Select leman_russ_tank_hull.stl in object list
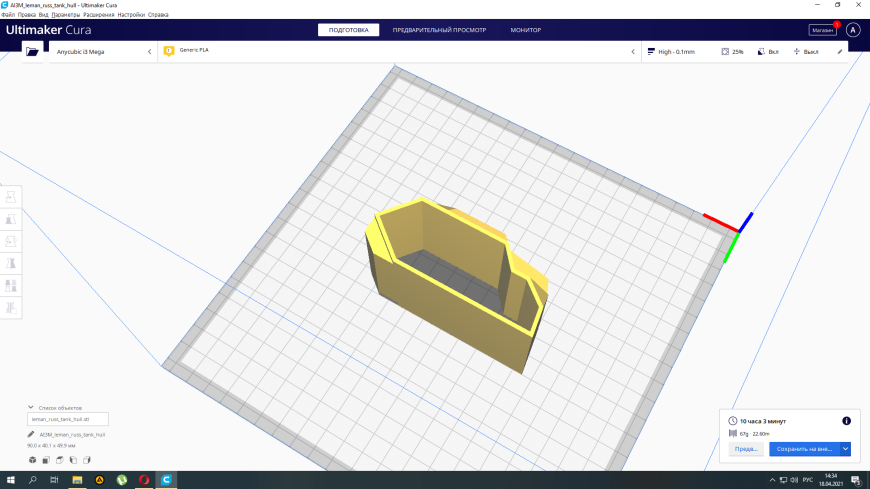This screenshot has width=870, height=489. pyautogui.click(x=68, y=419)
